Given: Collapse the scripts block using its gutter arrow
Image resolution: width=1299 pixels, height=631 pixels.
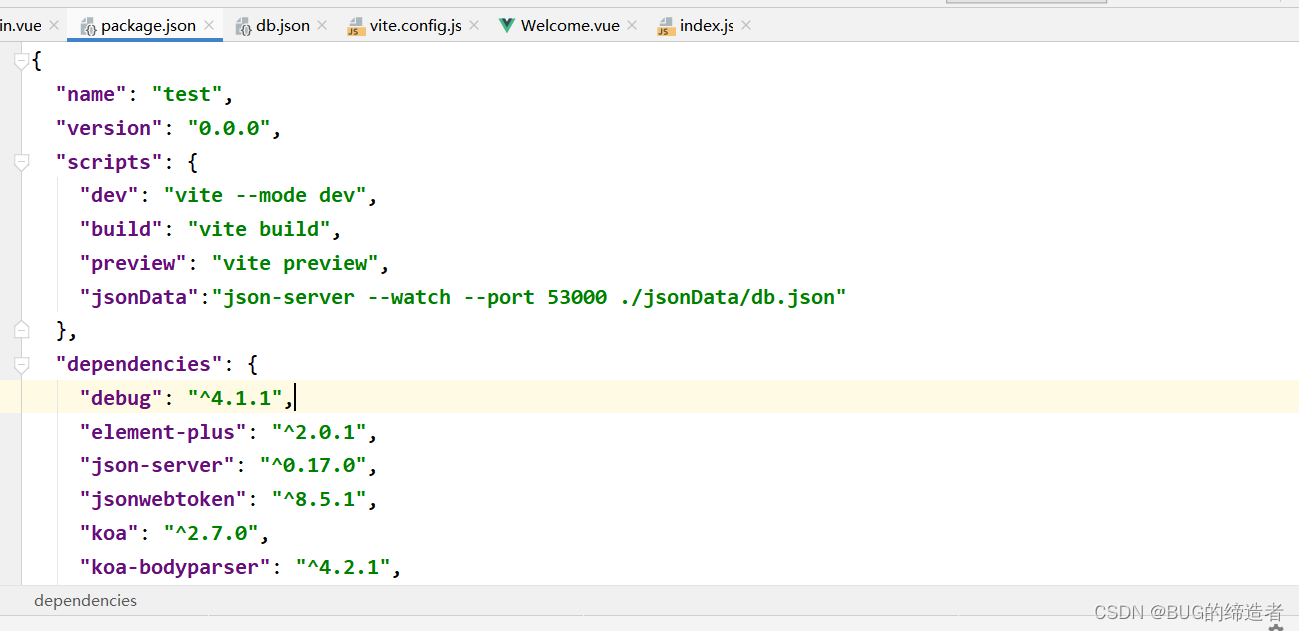Looking at the screenshot, I should coord(21,161).
